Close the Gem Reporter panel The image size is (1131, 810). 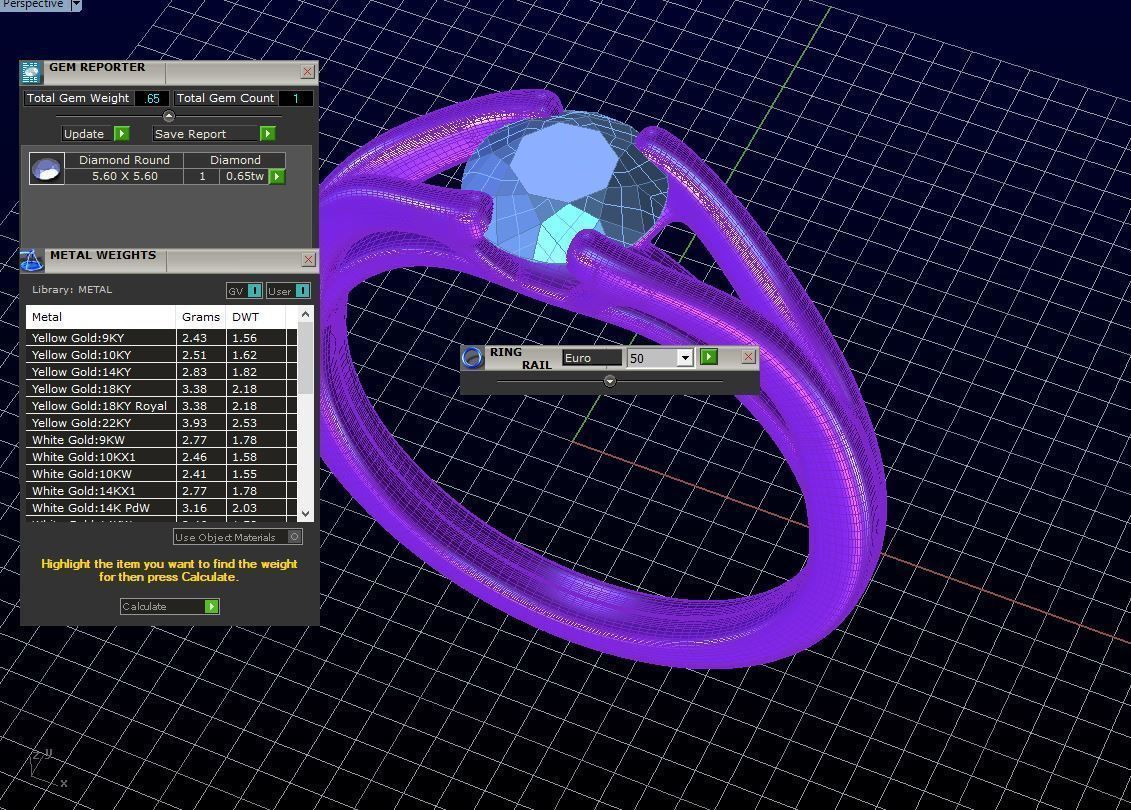click(307, 71)
